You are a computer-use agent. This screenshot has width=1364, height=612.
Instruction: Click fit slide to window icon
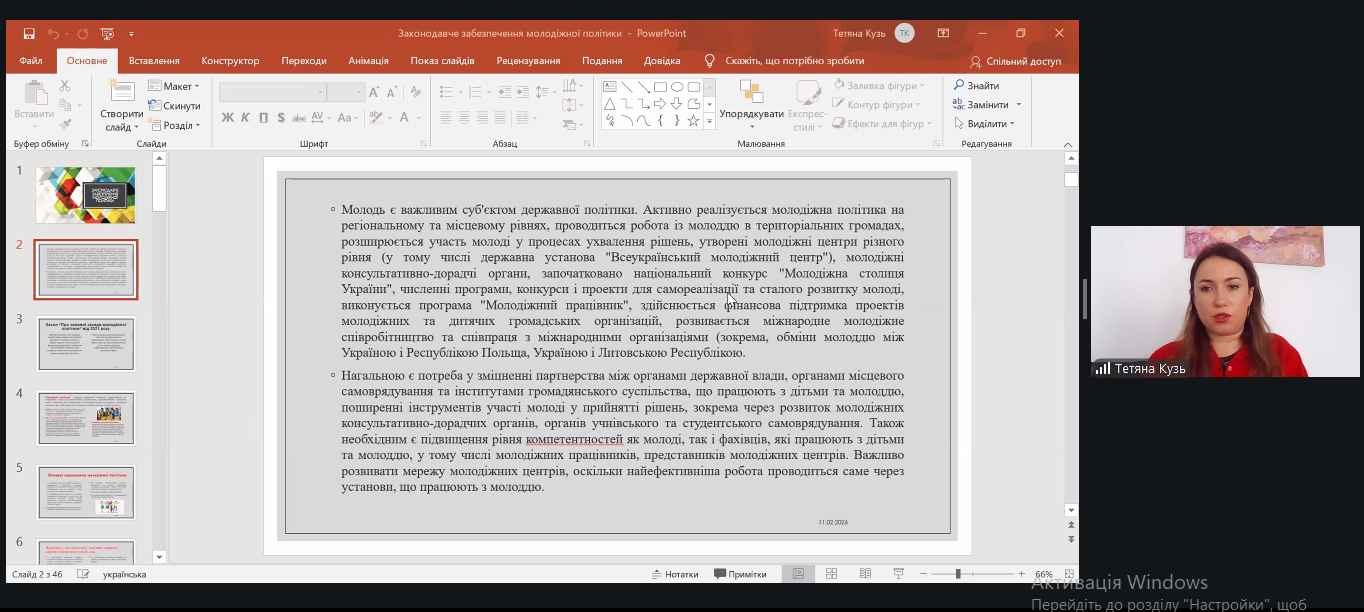coord(1070,574)
